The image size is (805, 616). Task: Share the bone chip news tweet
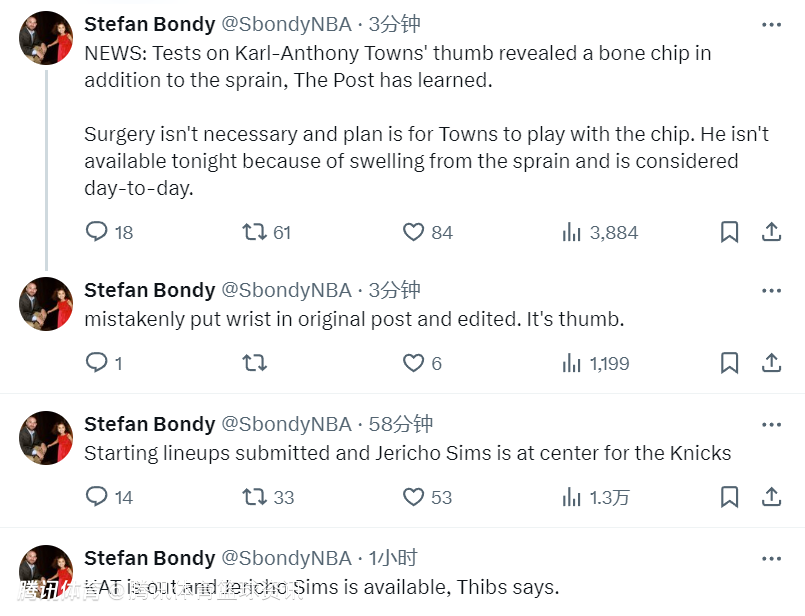[771, 232]
